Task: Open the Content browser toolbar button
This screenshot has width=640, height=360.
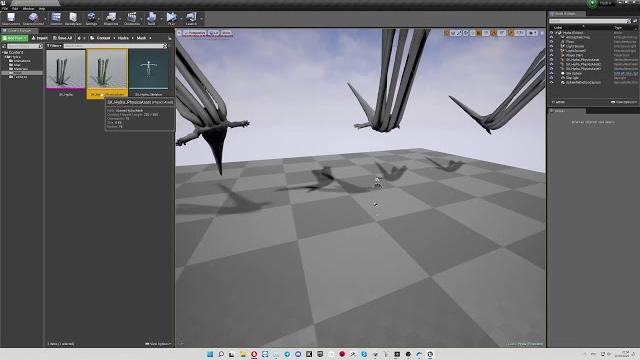Action: point(56,18)
